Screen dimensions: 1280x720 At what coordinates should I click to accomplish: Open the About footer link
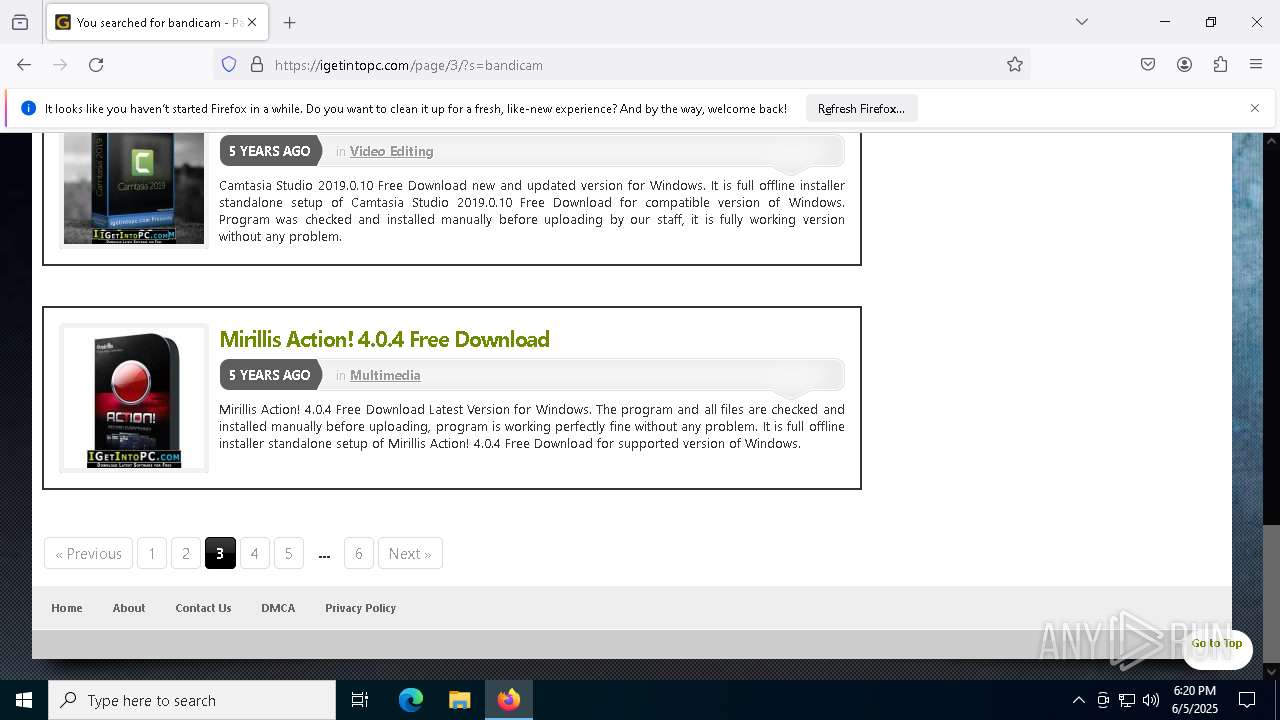pyautogui.click(x=129, y=608)
